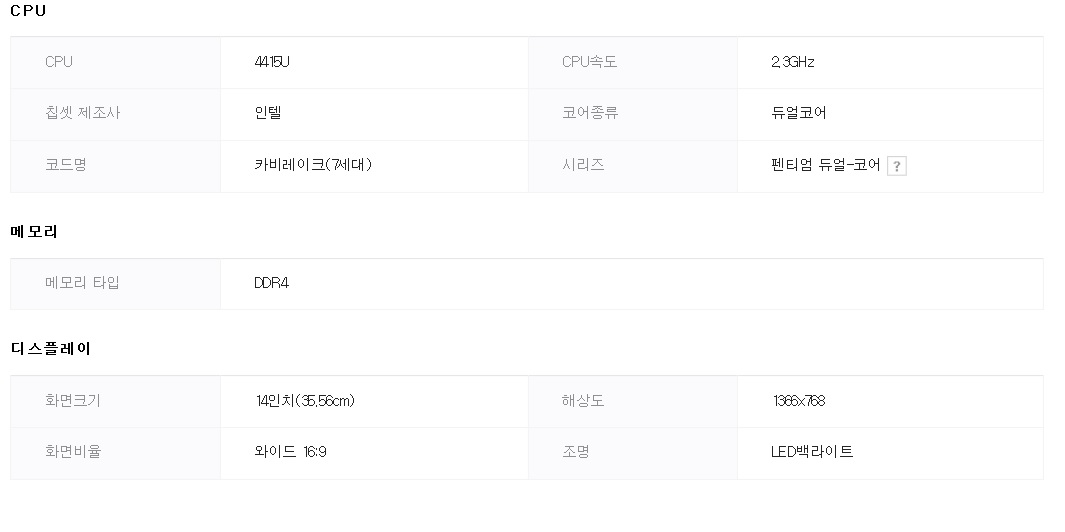Screen dimensions: 1065x532
Task: Click the LED백라이트 lighting value
Action: [812, 452]
